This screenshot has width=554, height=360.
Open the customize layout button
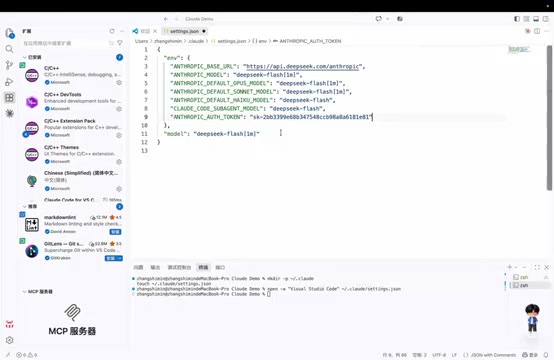[526, 19]
